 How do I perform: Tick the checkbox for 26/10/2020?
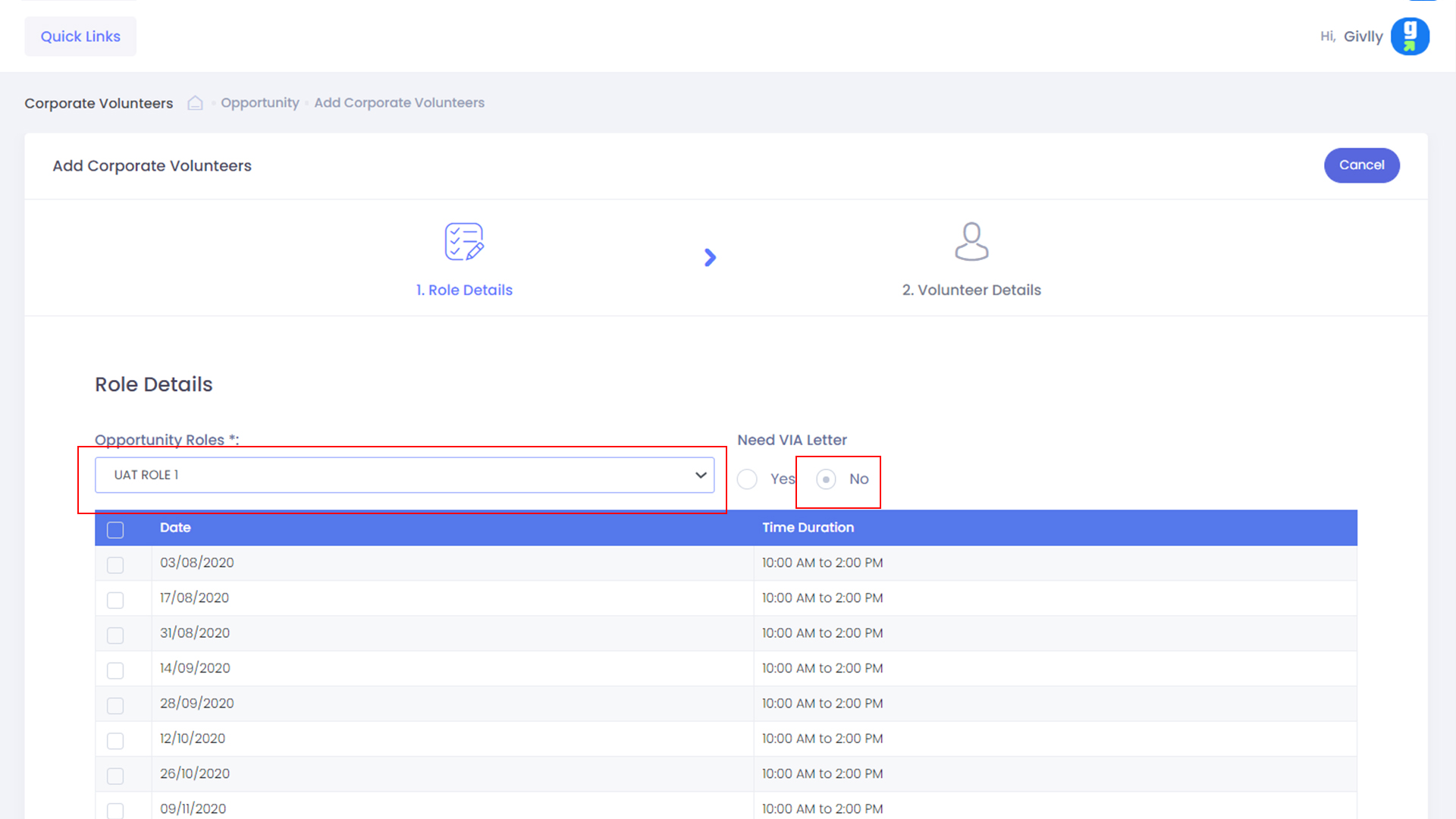(x=115, y=776)
